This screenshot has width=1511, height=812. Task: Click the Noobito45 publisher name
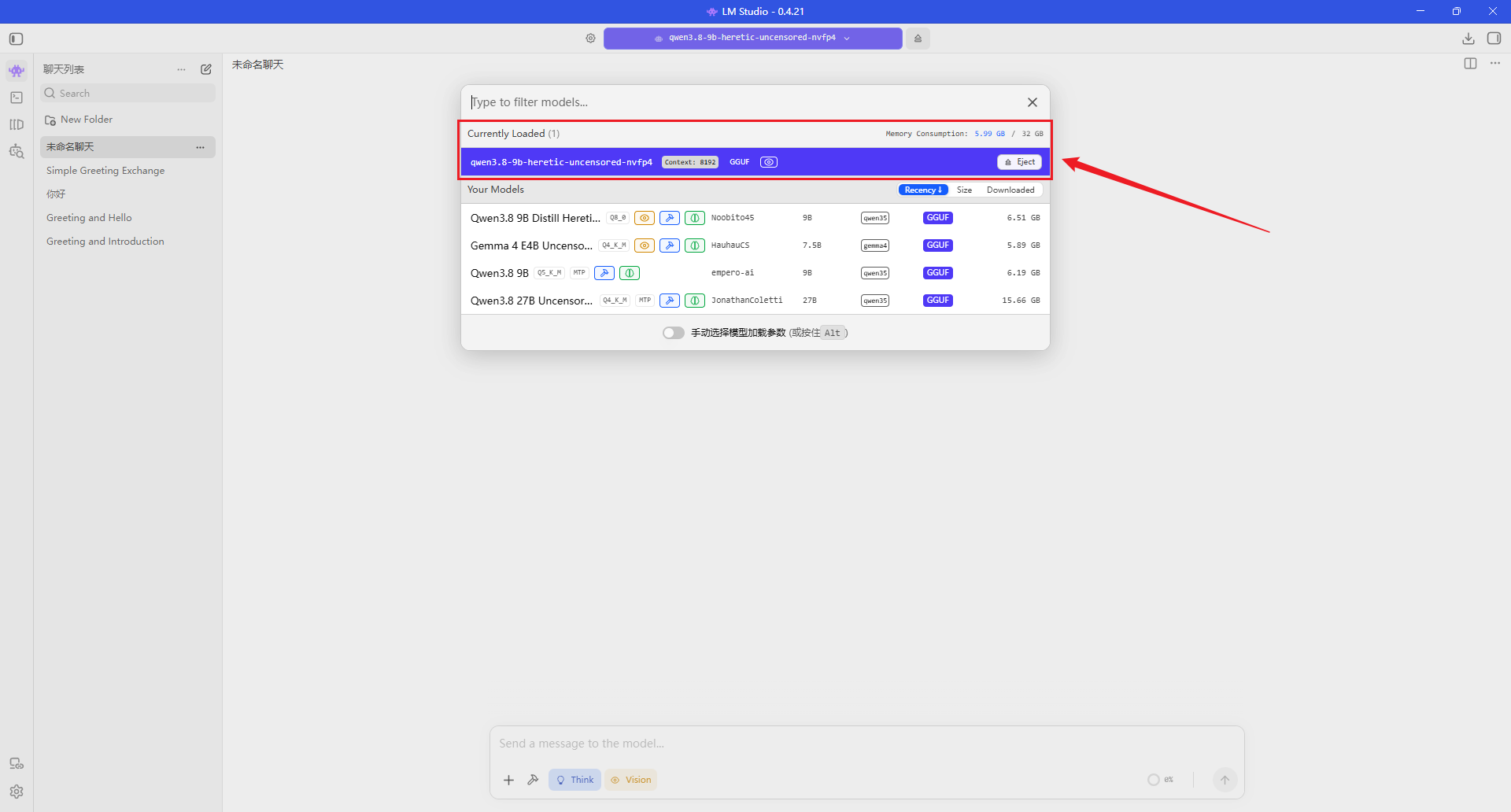[x=733, y=218]
